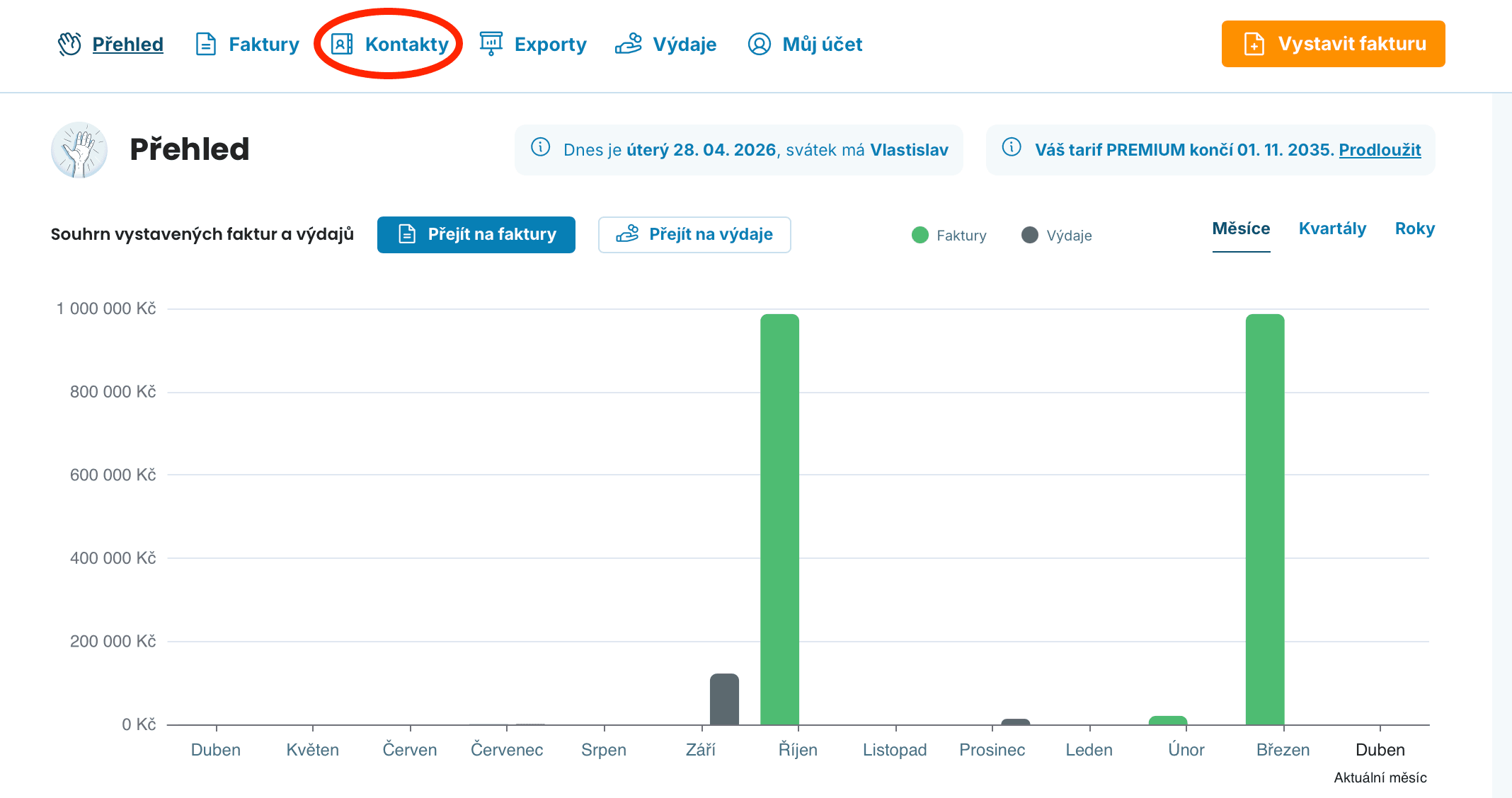Click the small gray Prosinec expenses bar
Screen dimensions: 1512x798
[1016, 722]
